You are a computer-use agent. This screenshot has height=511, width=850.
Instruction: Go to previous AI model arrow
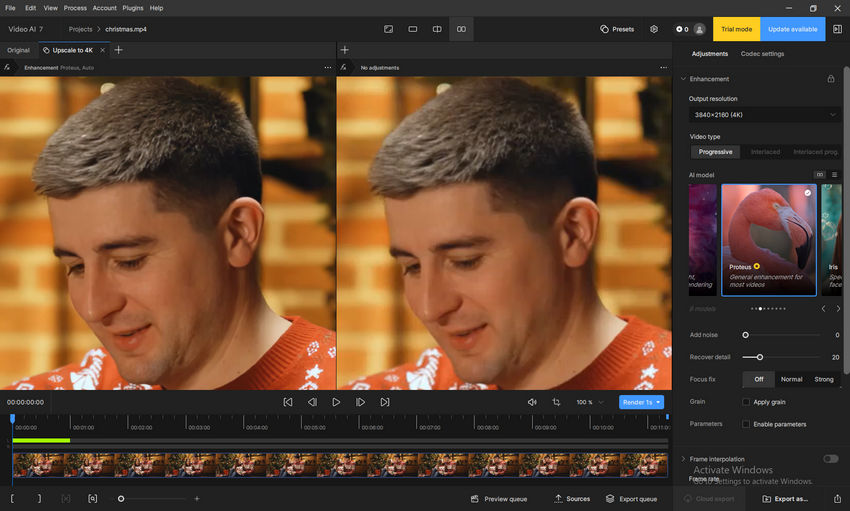click(823, 308)
